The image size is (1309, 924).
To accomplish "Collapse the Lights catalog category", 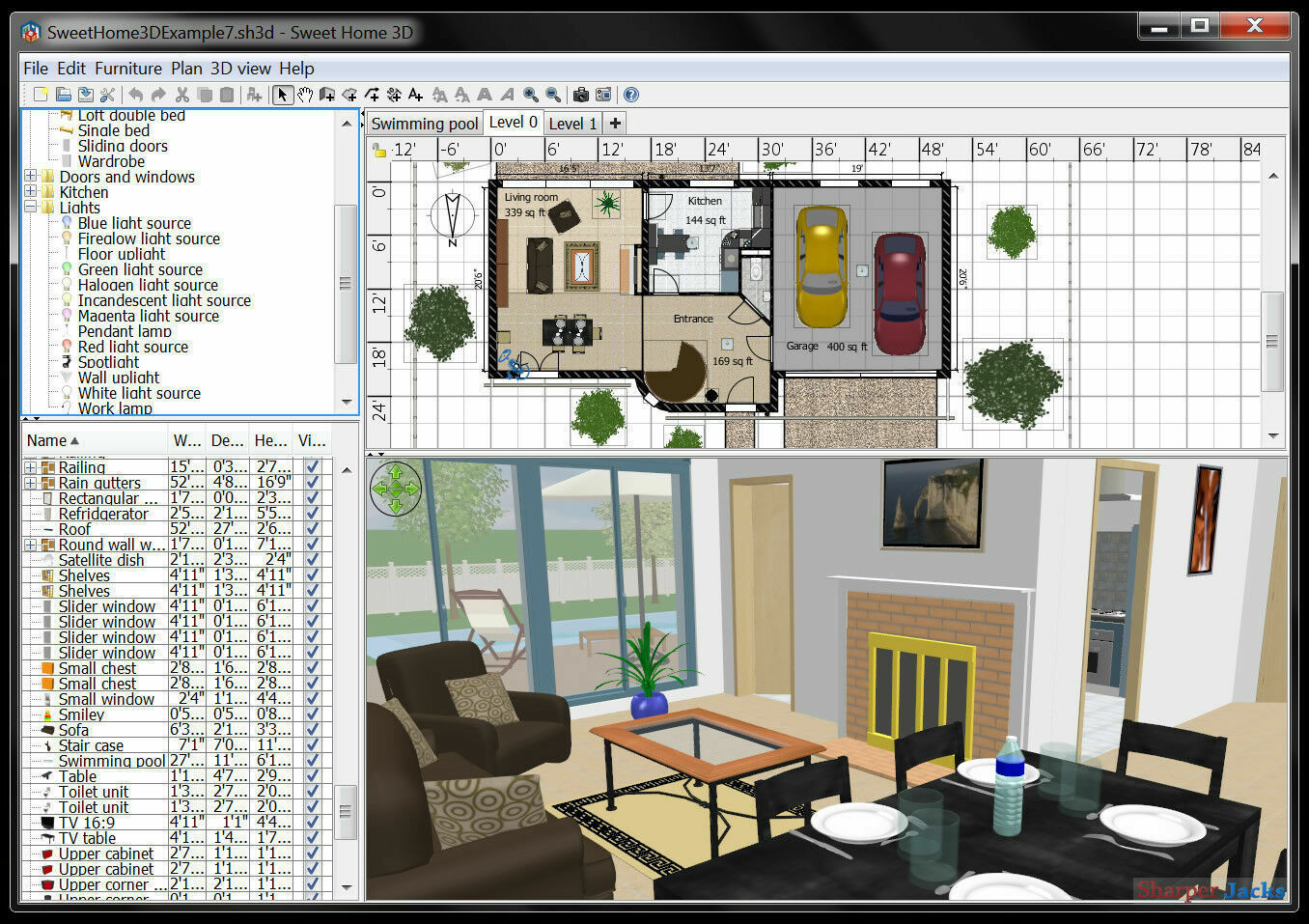I will pyautogui.click(x=31, y=208).
